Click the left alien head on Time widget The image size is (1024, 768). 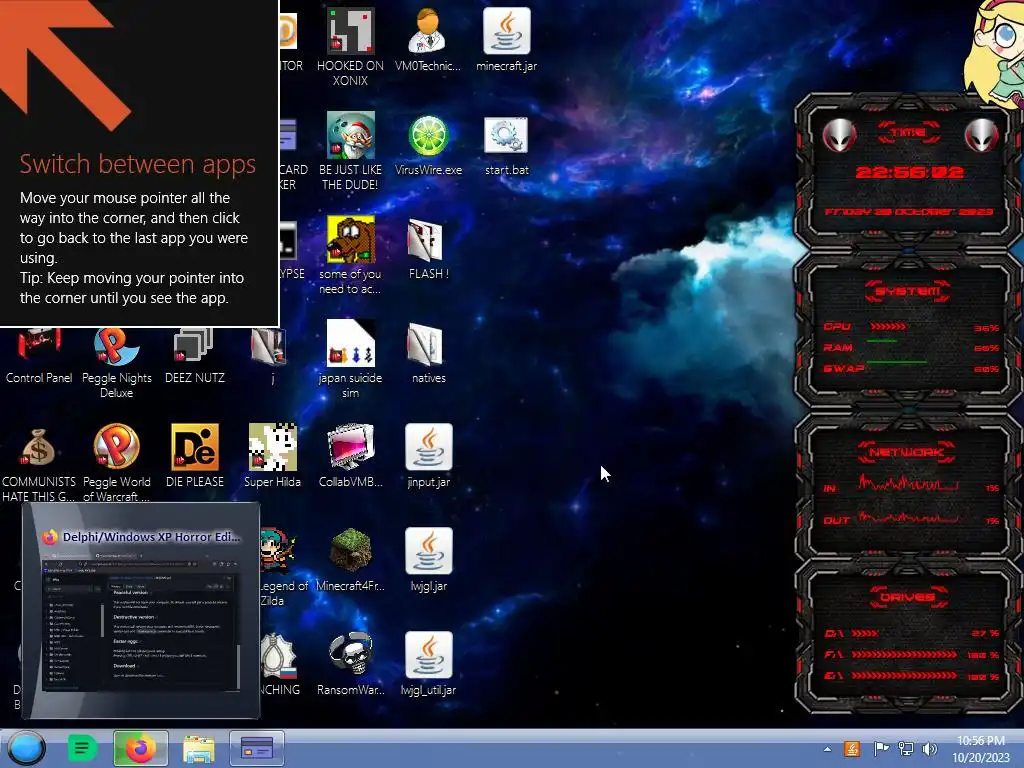tap(839, 135)
